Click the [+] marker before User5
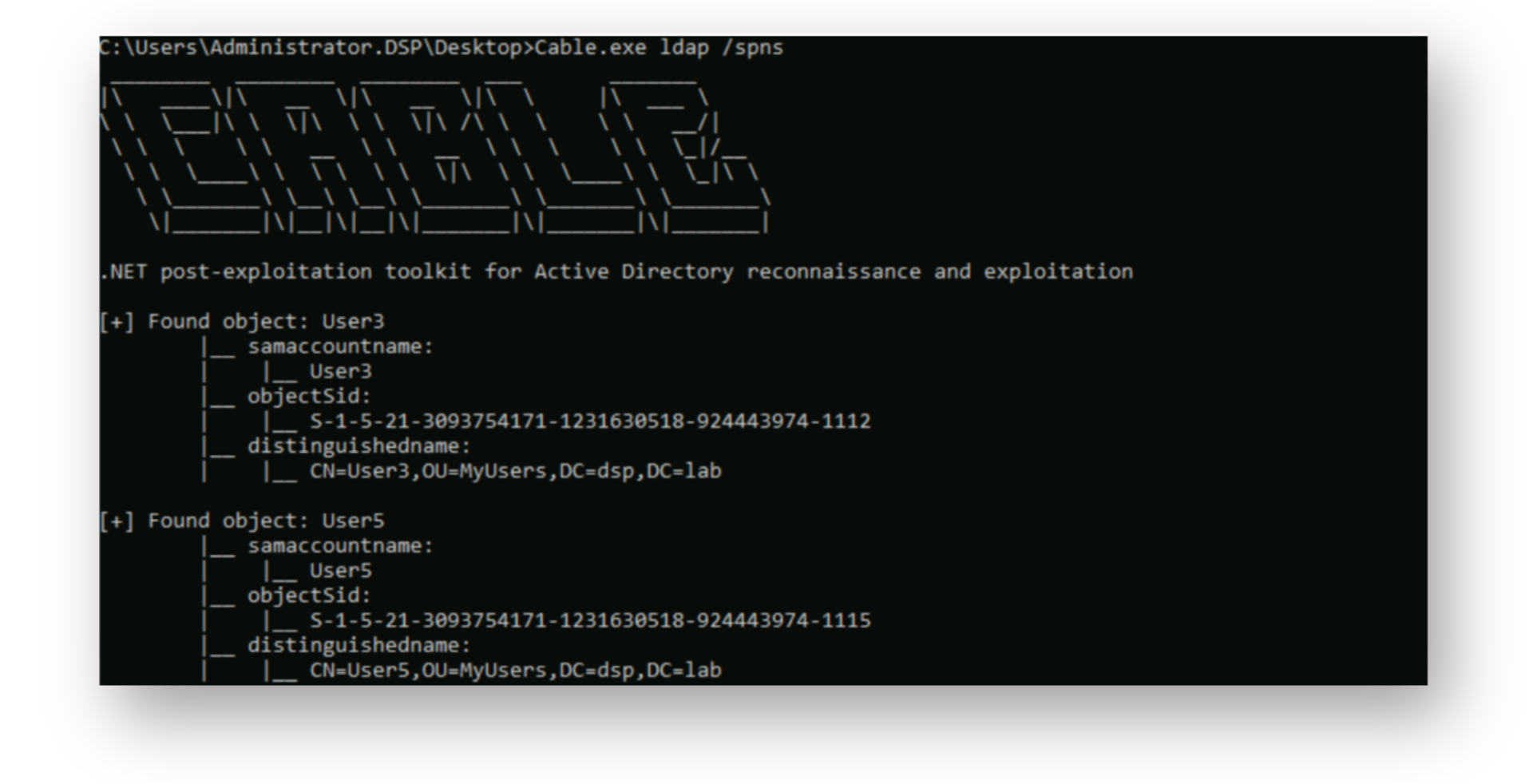The height and width of the screenshot is (784, 1533). (x=117, y=521)
